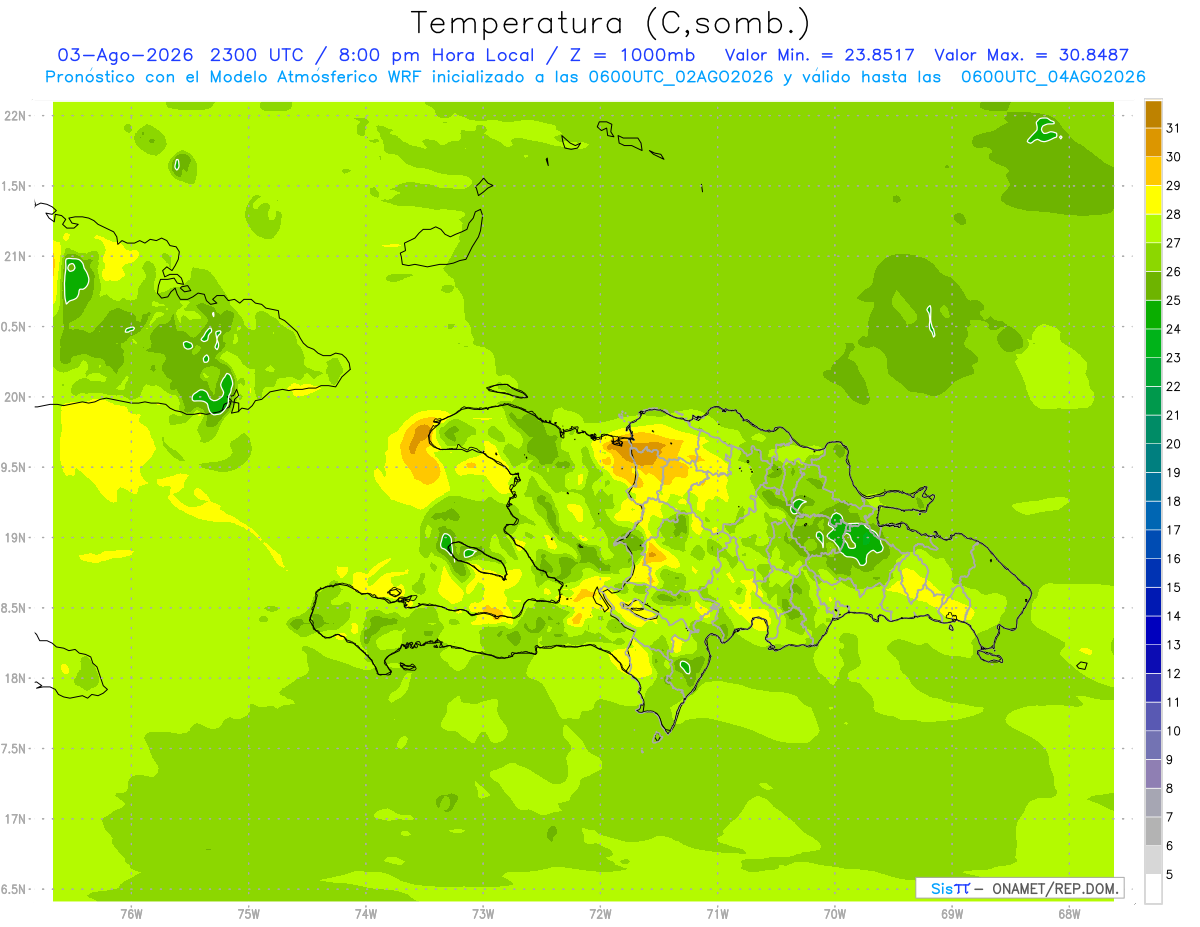Screen dimensions: 1200x927
Task: Click the "71W" longitude label
Action: click(x=717, y=913)
